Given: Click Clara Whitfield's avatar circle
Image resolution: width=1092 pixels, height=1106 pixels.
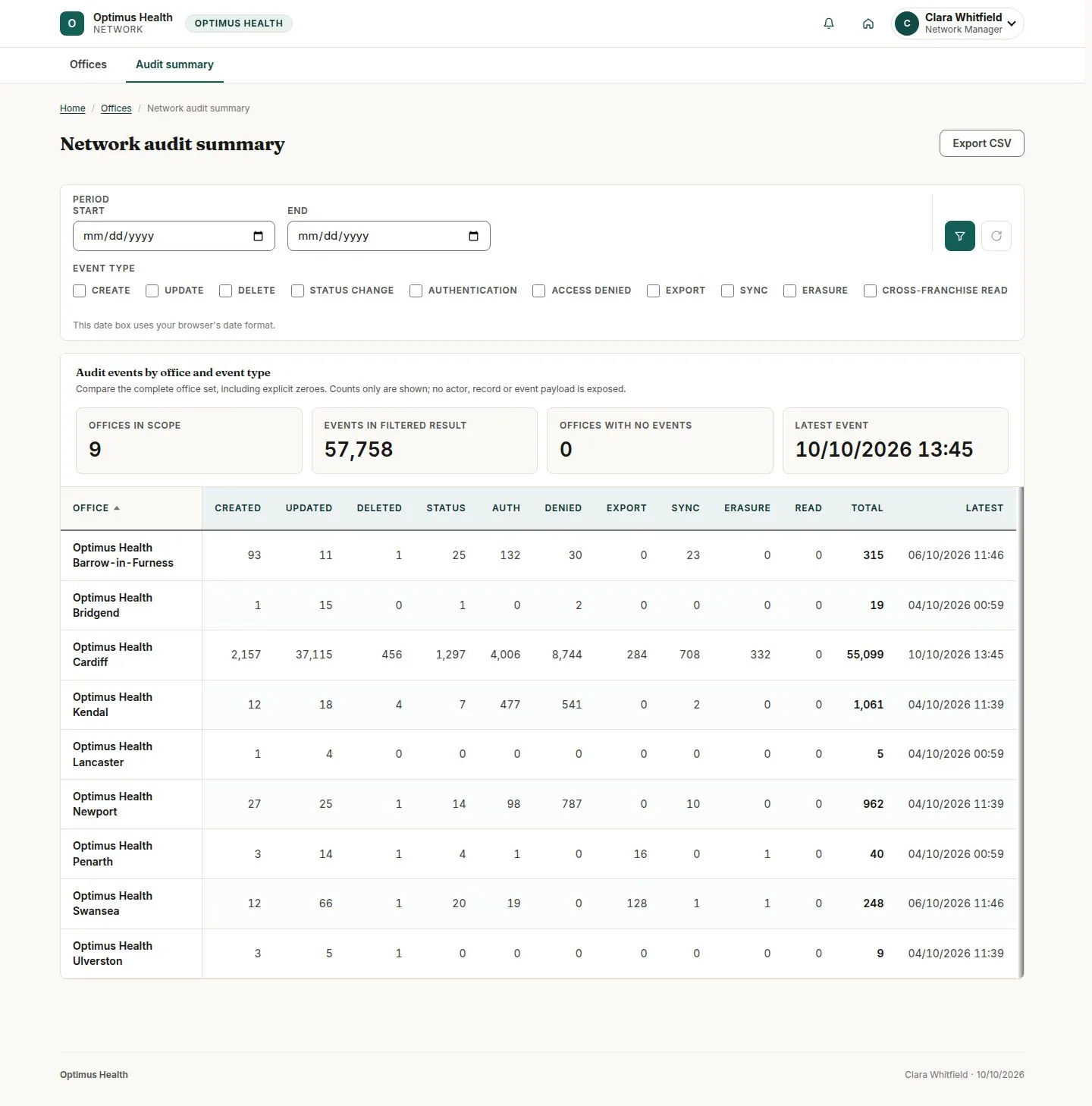Looking at the screenshot, I should coord(907,24).
